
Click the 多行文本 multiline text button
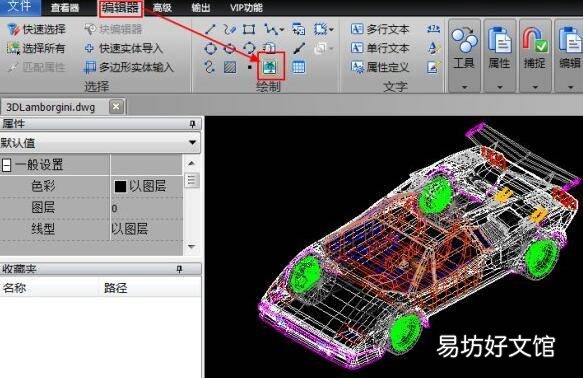[380, 29]
